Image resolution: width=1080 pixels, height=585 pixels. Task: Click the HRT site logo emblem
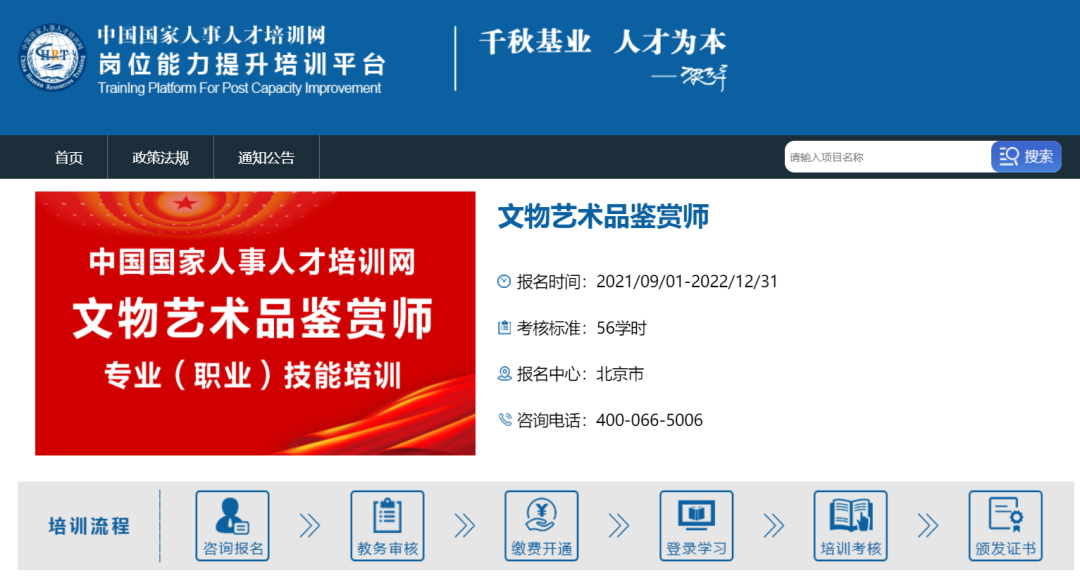coord(52,59)
